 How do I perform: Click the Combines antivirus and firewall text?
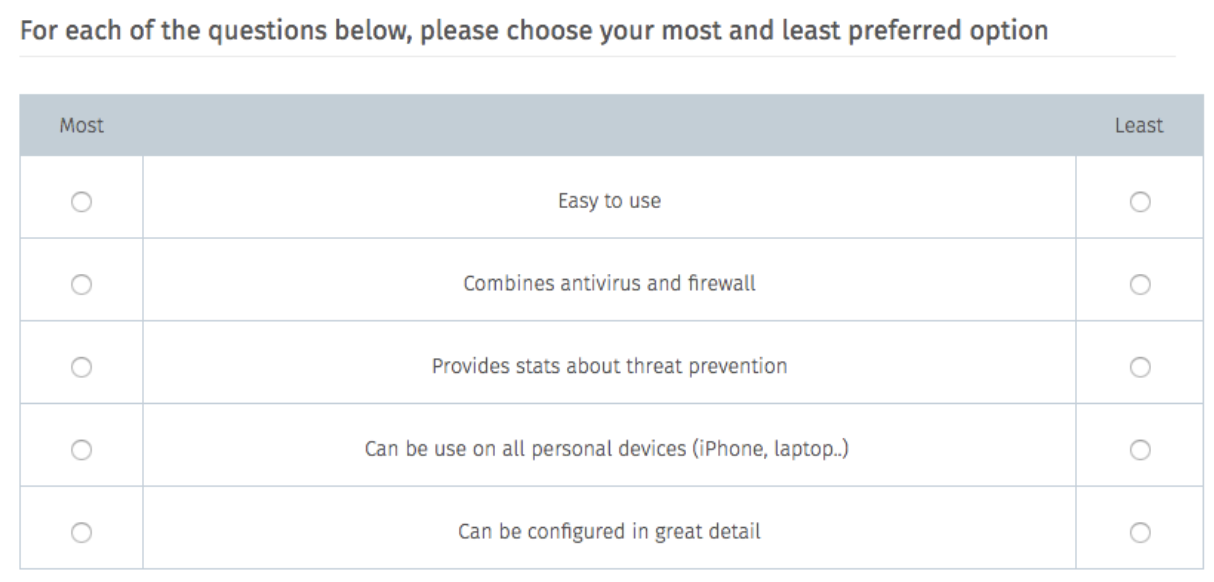click(609, 284)
